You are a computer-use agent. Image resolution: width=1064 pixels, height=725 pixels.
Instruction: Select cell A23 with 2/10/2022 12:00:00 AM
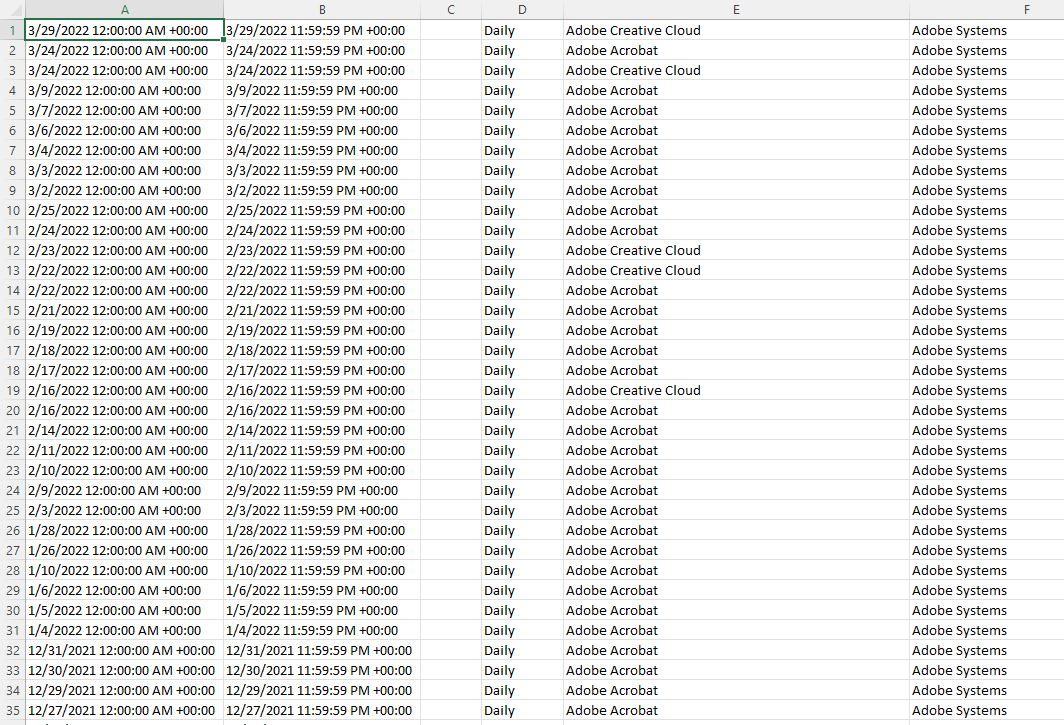coord(124,470)
